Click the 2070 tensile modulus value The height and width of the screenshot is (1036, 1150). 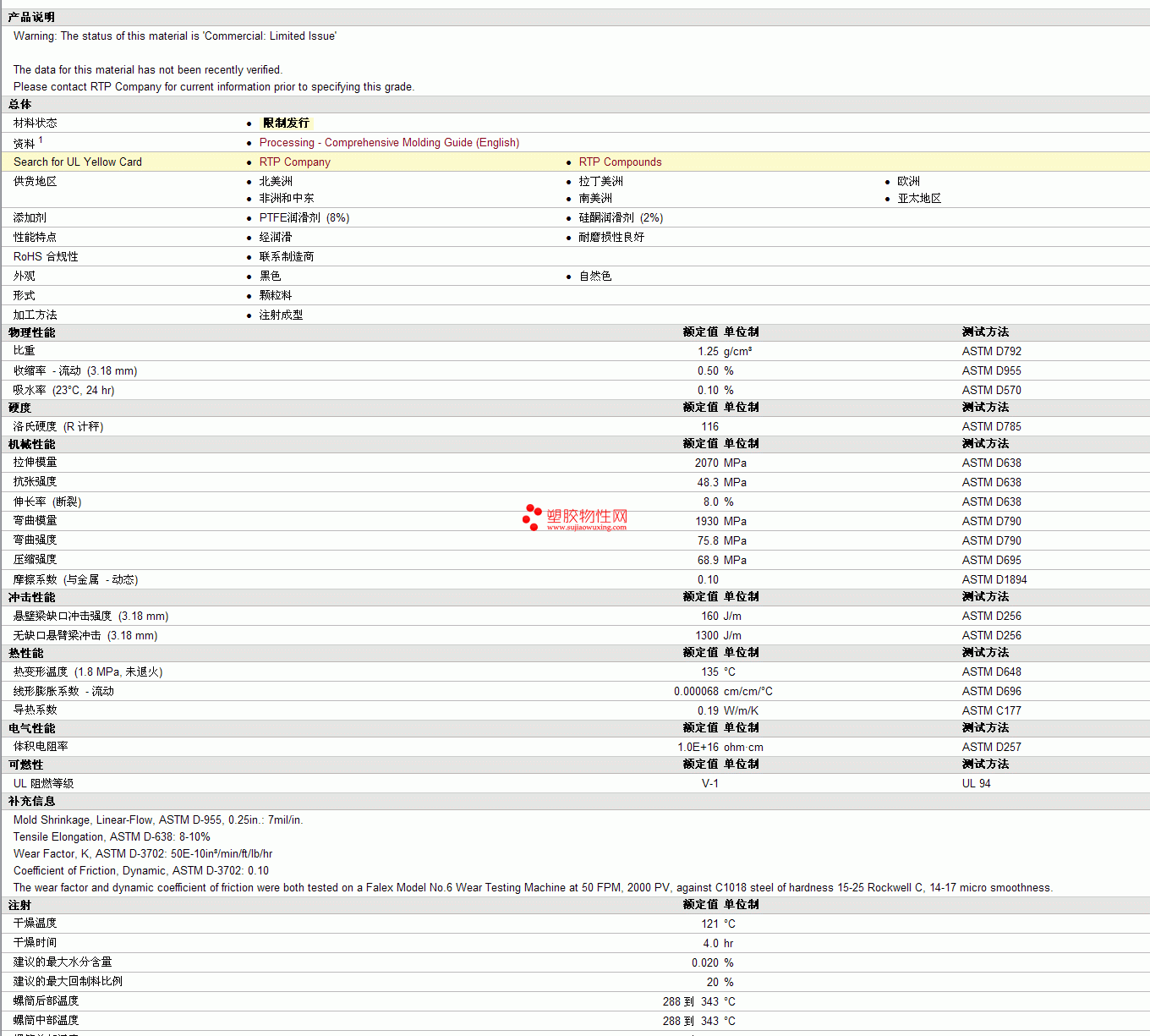point(707,463)
